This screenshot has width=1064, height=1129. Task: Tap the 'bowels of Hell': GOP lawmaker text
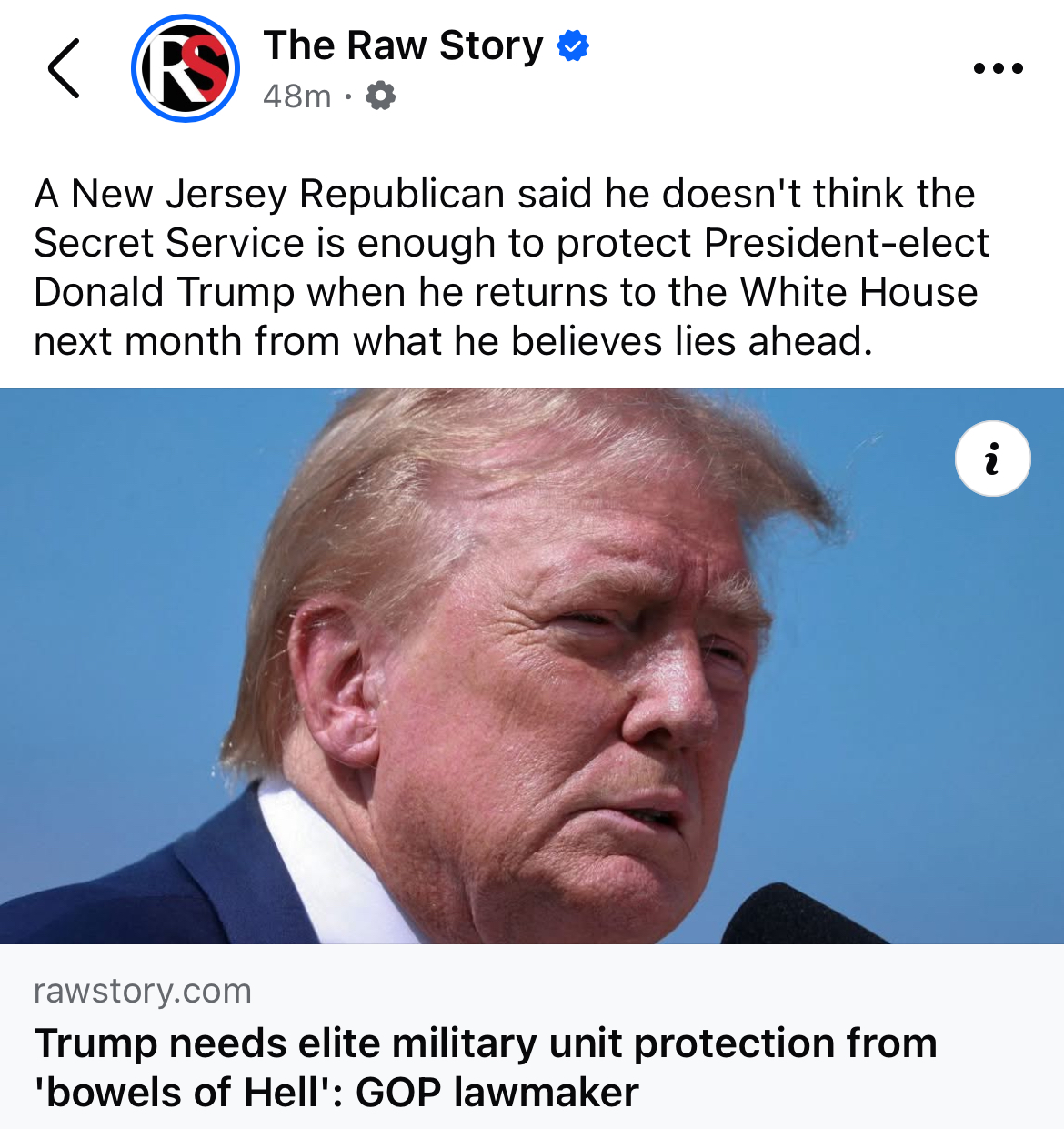coord(336,1092)
